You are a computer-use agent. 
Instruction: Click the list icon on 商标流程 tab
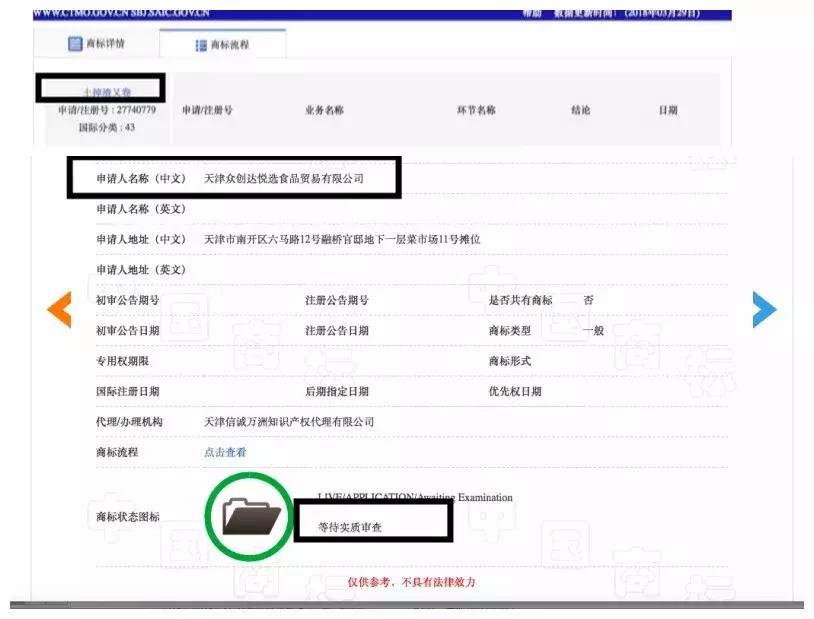click(x=200, y=44)
